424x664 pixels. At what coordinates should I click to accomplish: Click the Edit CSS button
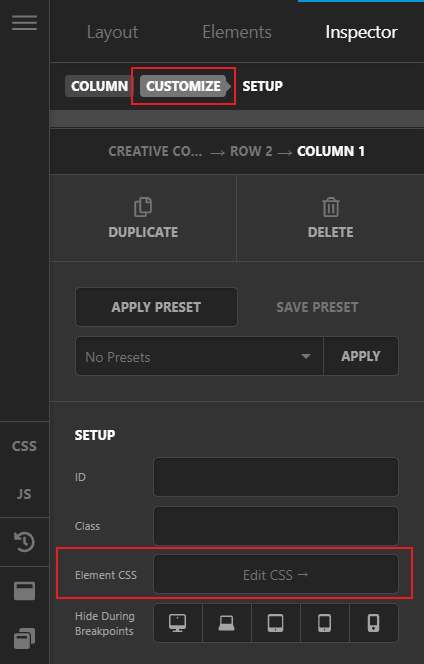click(276, 575)
